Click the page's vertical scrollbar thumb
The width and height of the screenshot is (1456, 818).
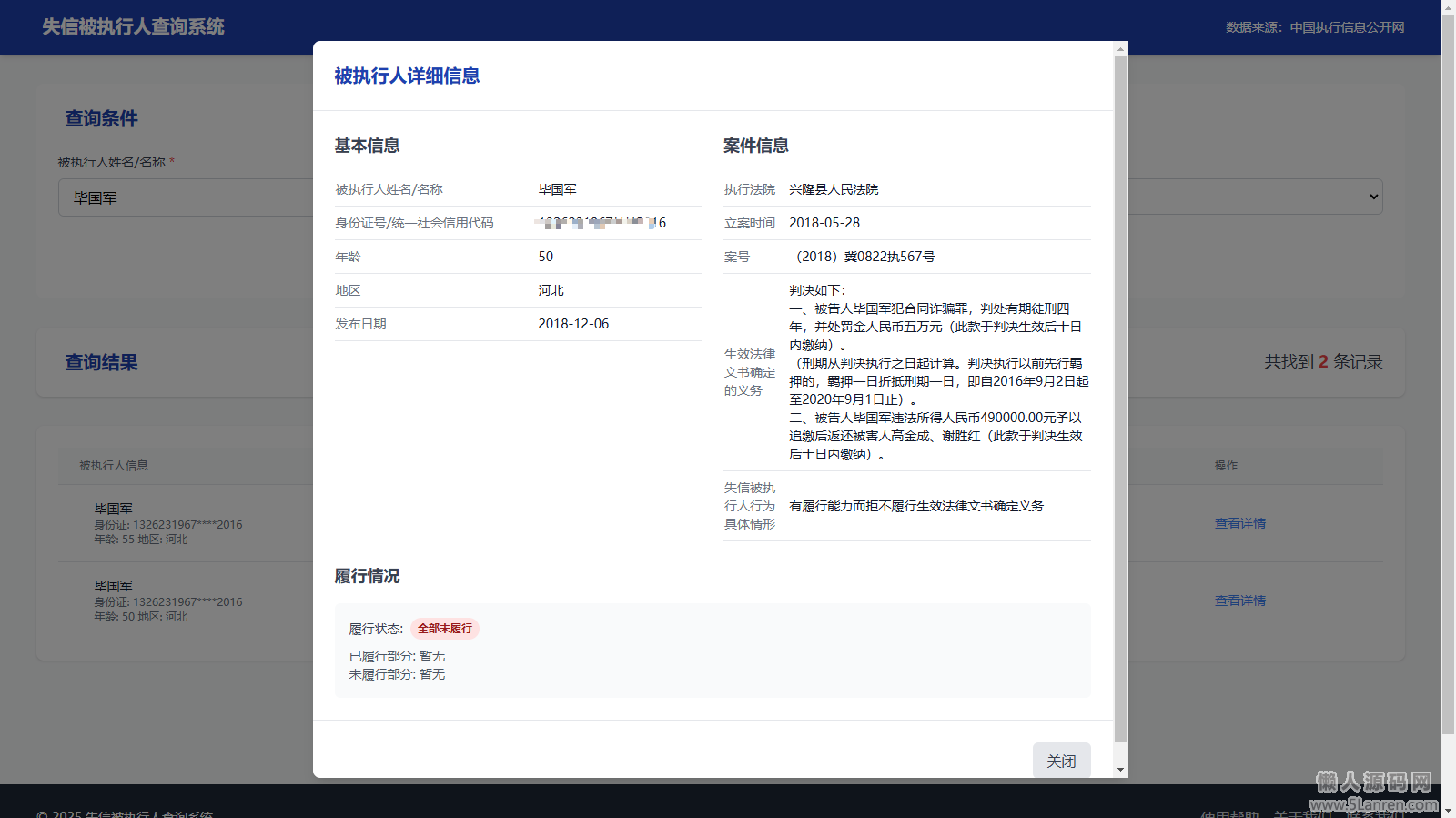(1448, 364)
